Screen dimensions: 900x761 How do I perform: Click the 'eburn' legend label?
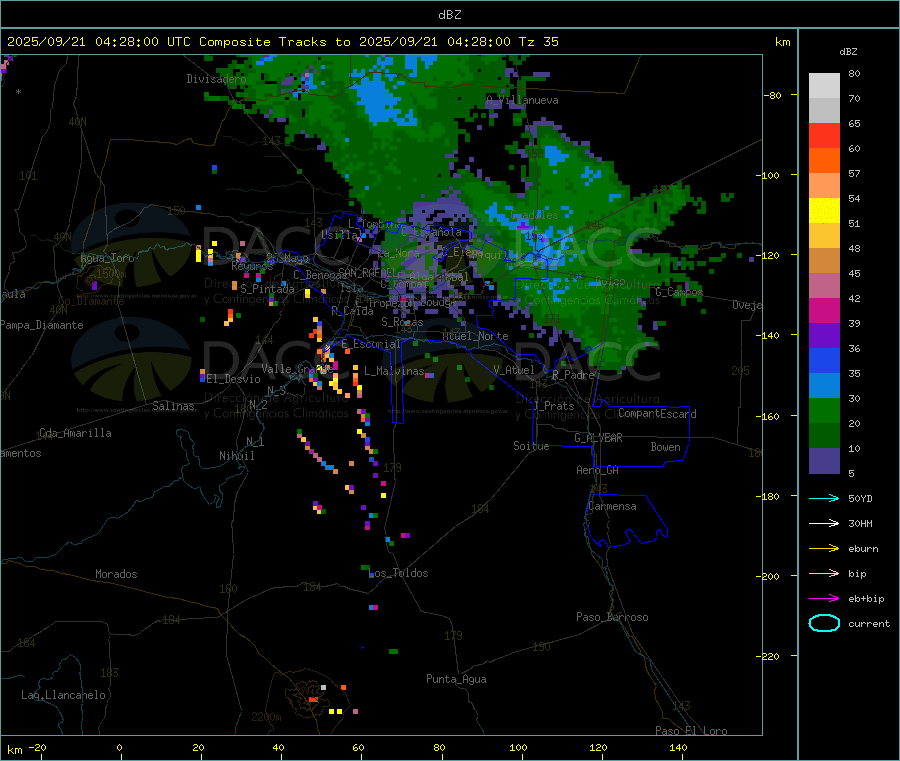click(x=863, y=549)
